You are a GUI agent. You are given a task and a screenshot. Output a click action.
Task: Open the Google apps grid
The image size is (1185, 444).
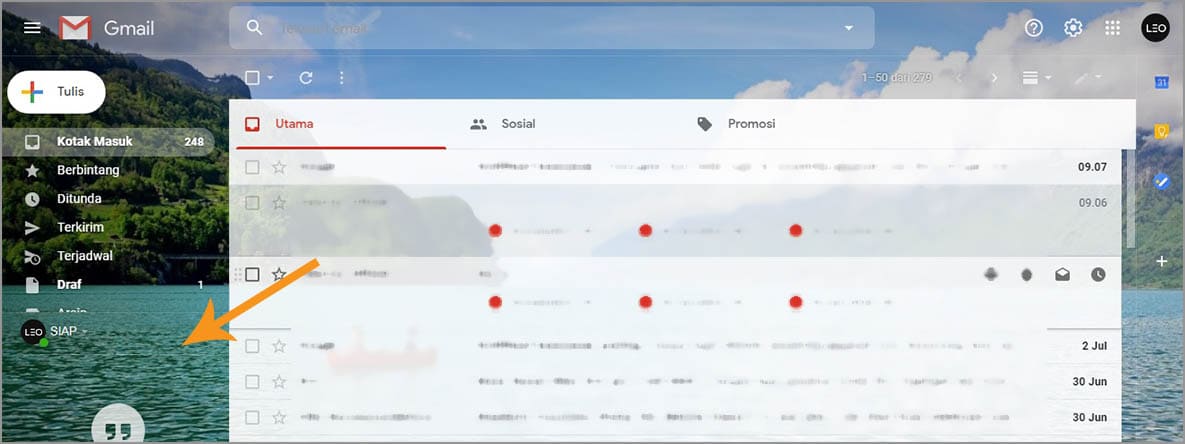[1112, 28]
